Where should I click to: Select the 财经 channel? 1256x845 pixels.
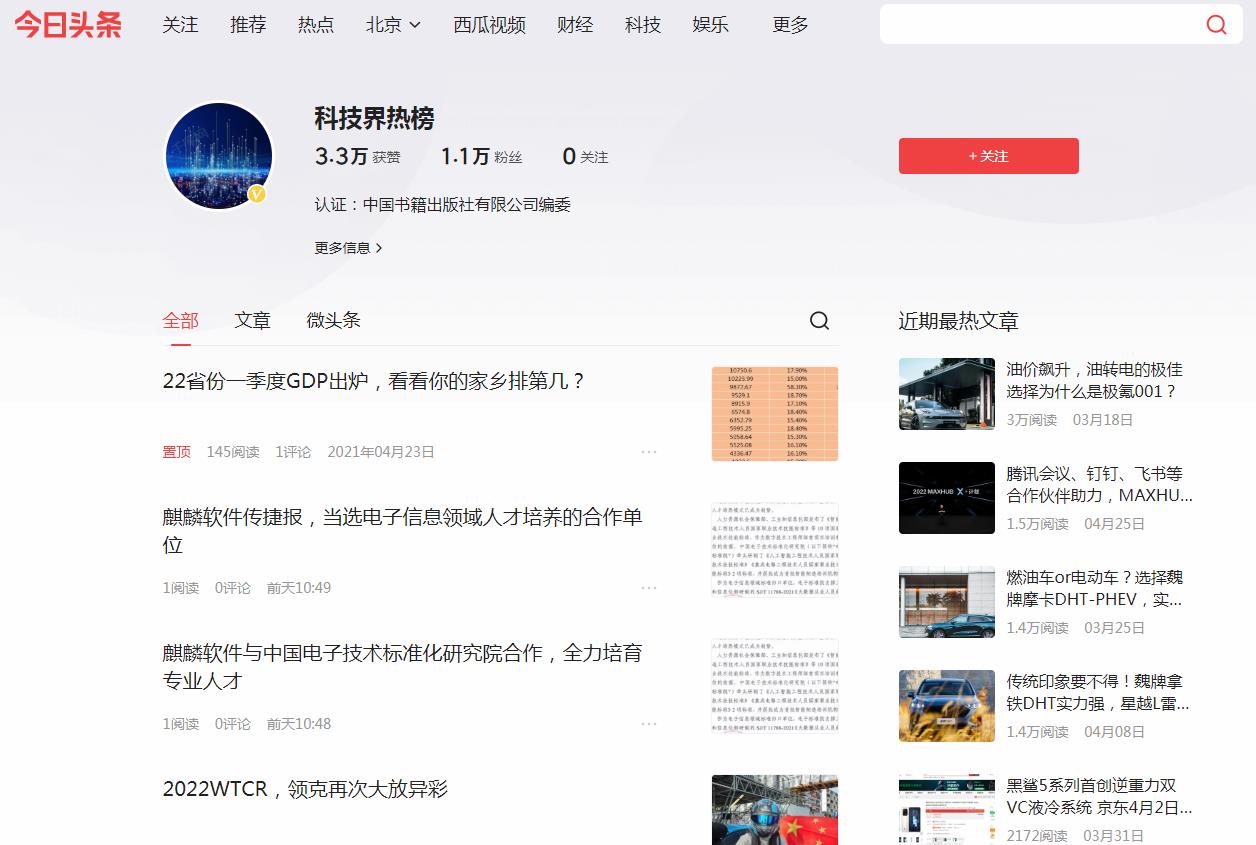575,25
